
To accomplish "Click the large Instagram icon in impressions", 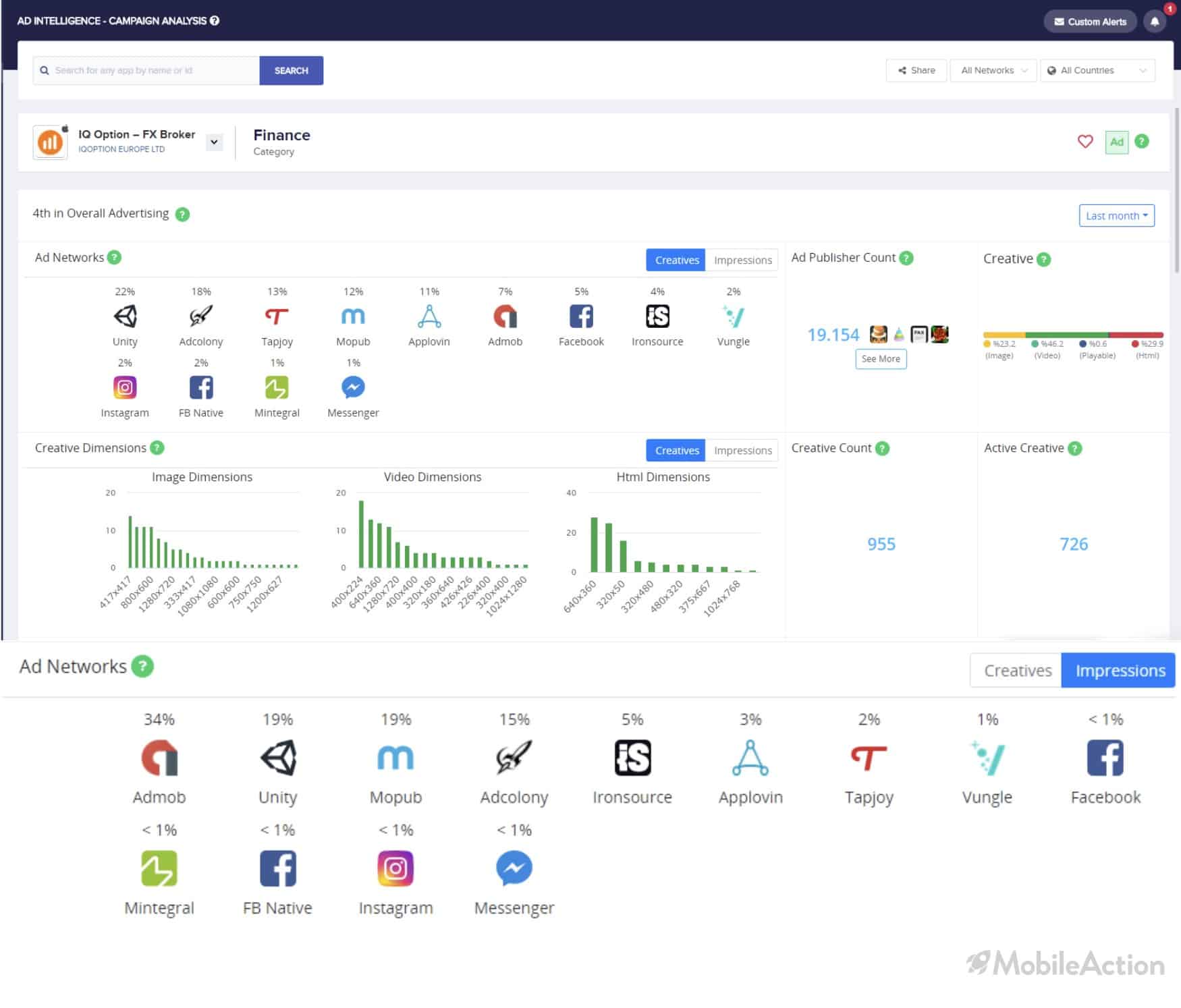I will tap(395, 868).
